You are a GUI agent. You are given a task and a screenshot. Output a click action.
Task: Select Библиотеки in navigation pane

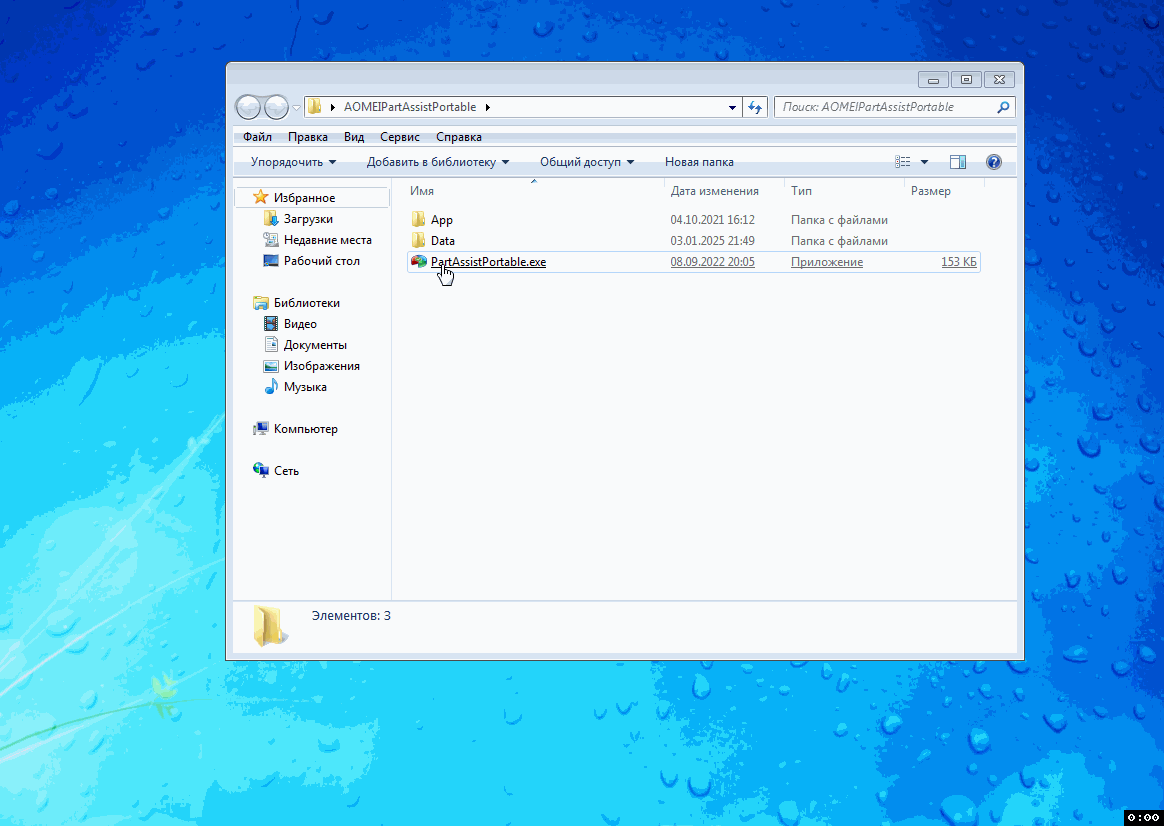[307, 303]
